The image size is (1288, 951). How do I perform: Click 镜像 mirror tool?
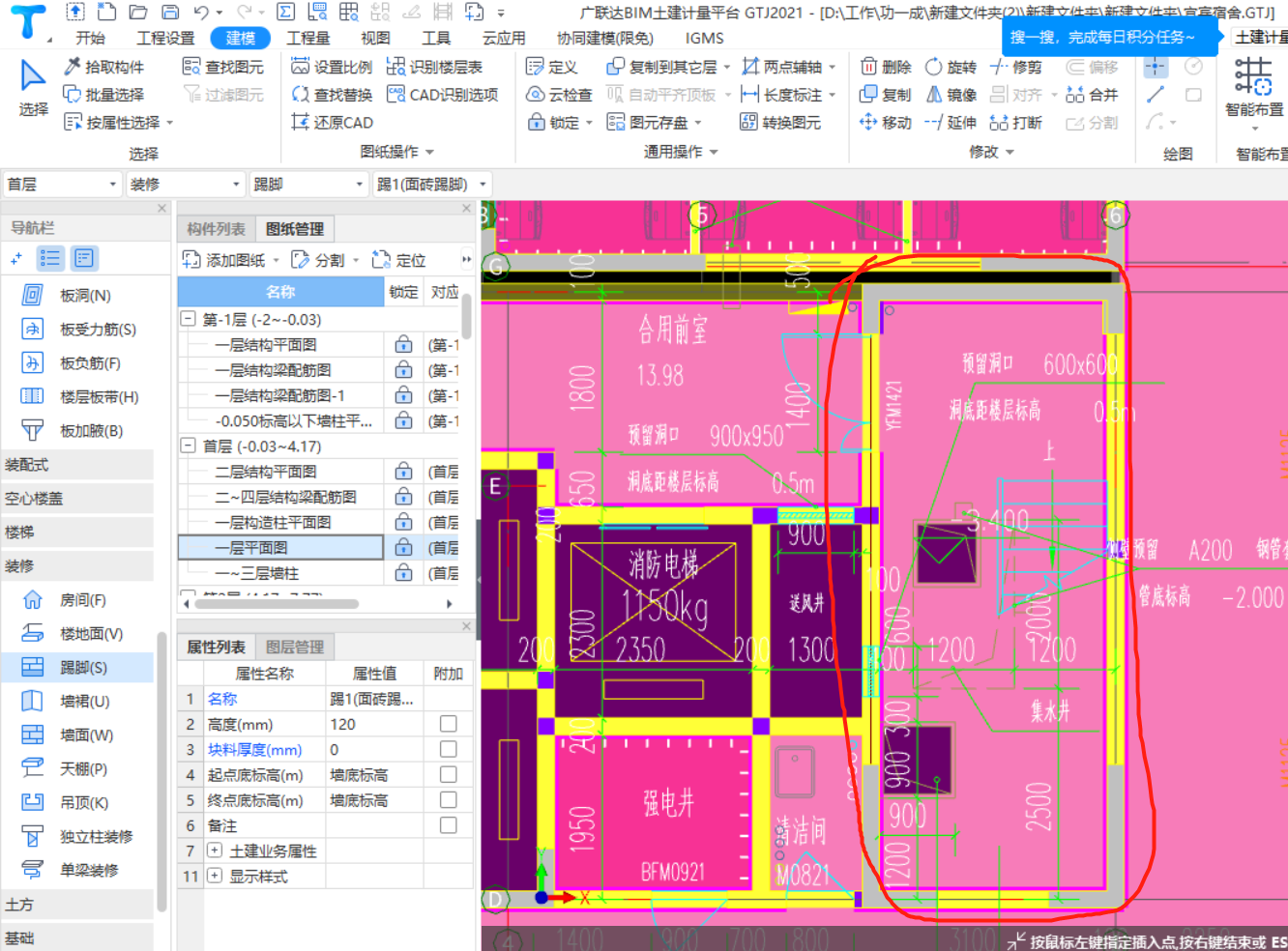pyautogui.click(x=951, y=95)
